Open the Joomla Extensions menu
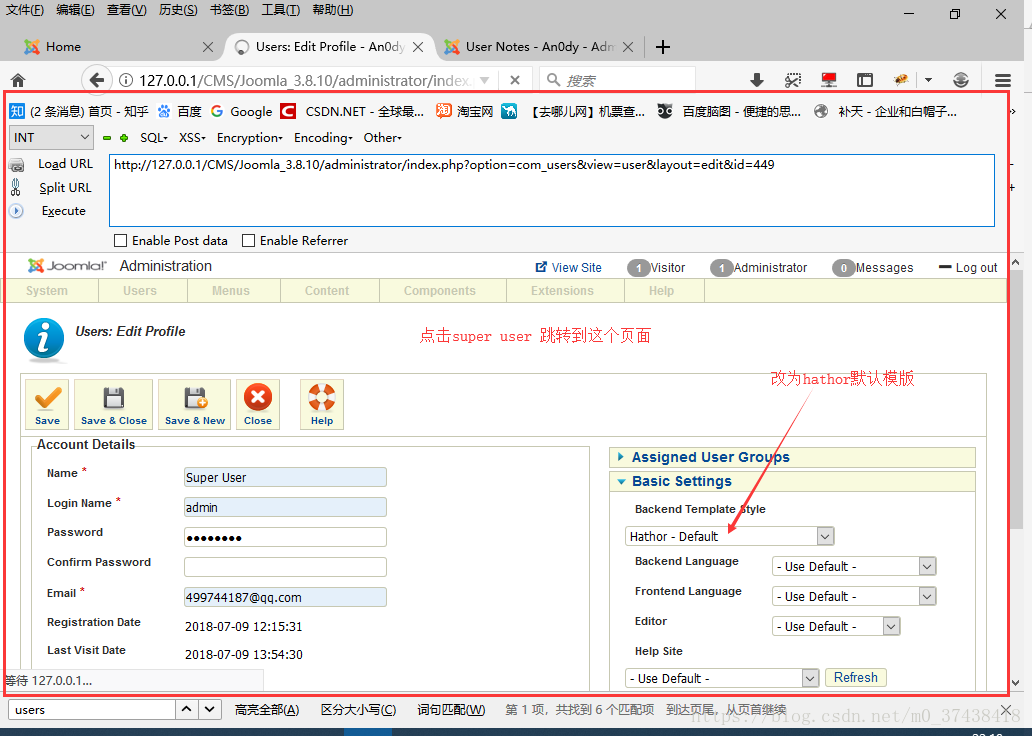This screenshot has height=736, width=1032. (x=562, y=291)
